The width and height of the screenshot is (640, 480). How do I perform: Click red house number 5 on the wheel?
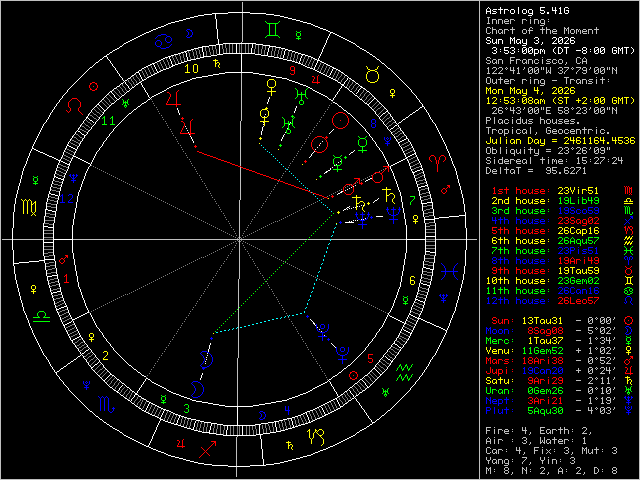(x=370, y=359)
